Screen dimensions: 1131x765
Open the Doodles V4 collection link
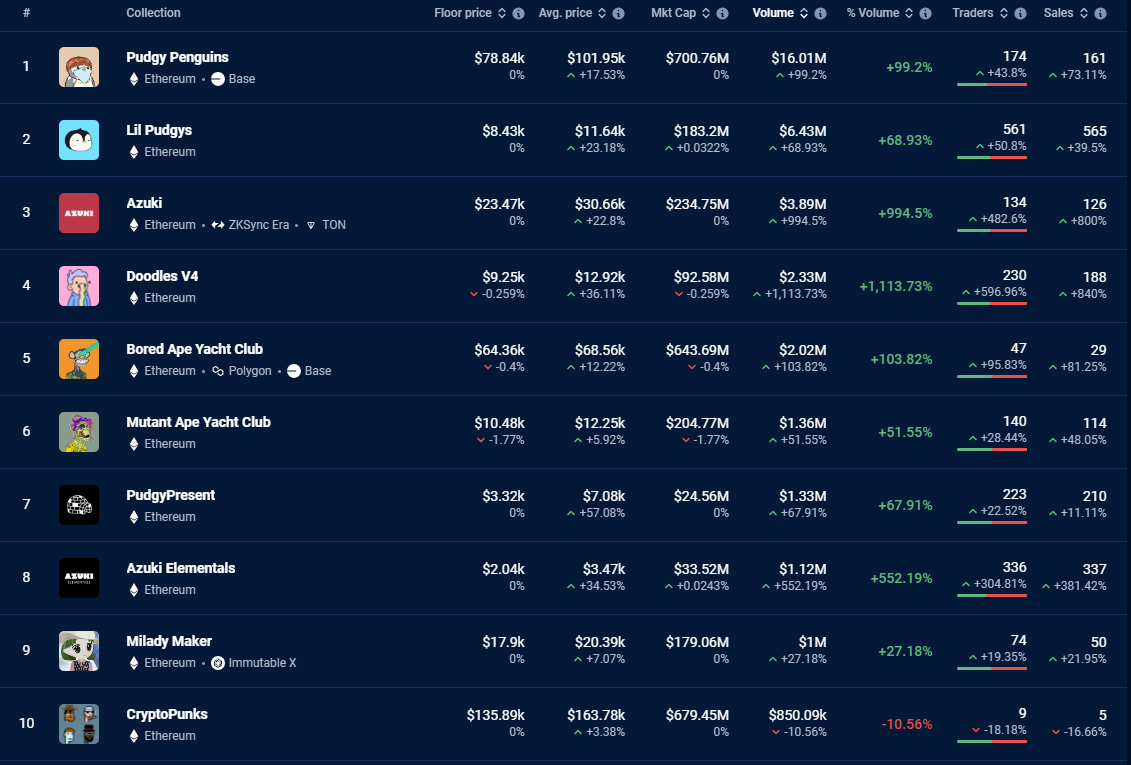[162, 276]
